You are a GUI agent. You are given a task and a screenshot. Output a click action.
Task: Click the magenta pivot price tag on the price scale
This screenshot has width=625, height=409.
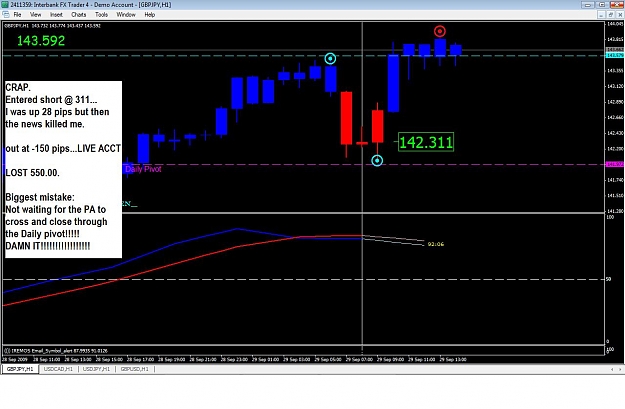point(615,164)
